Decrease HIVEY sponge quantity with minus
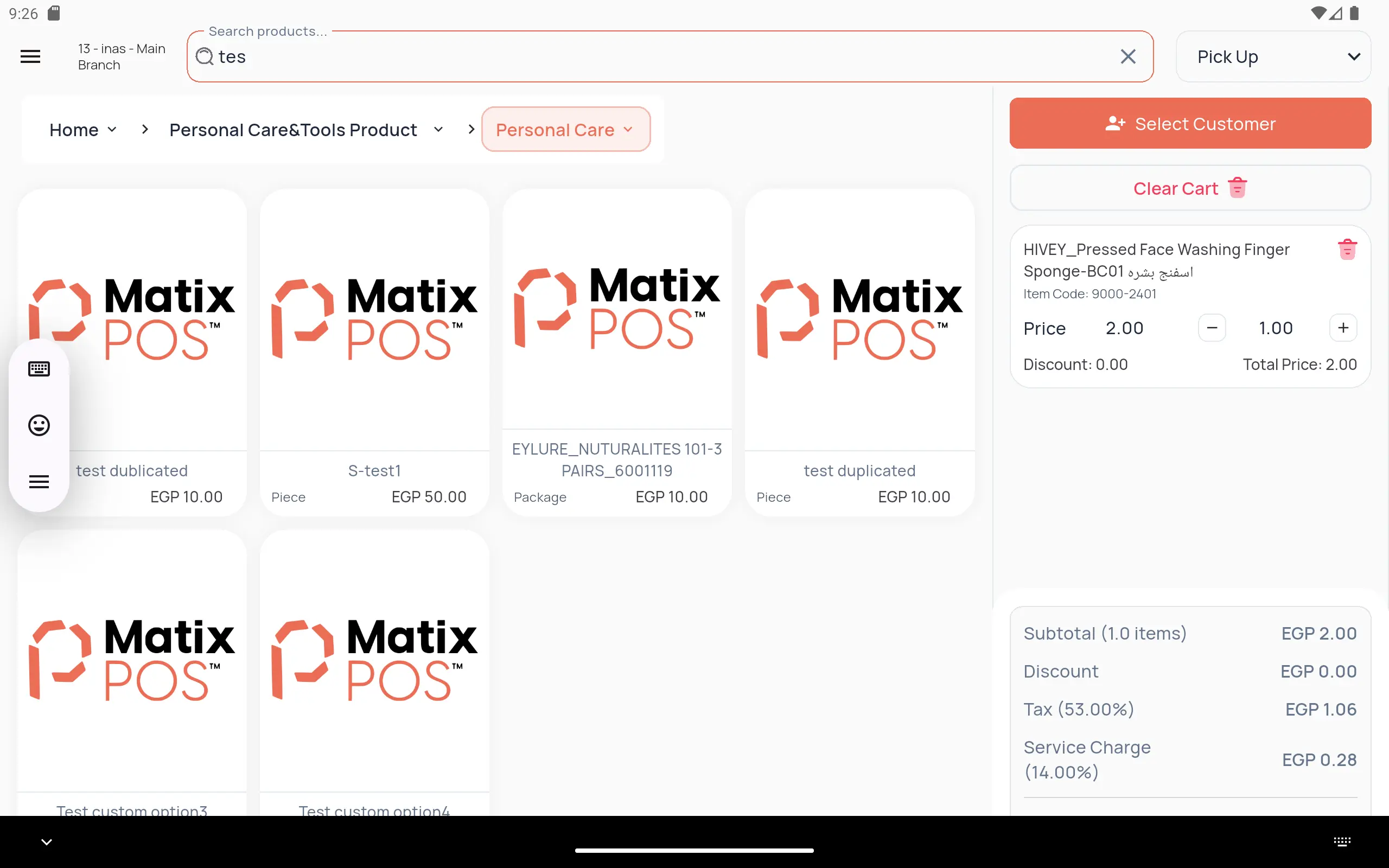 (1212, 328)
